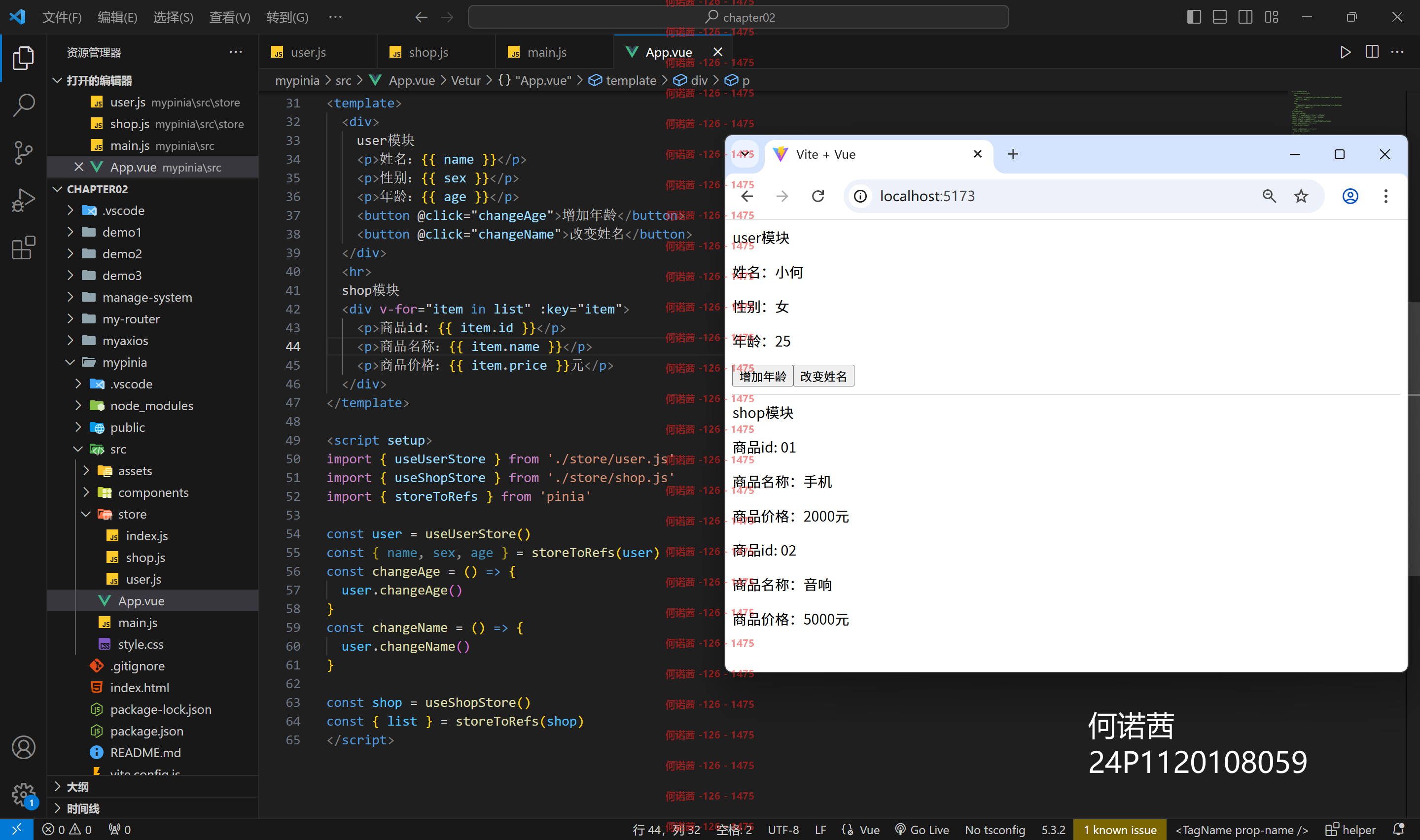Click the browser reload button
Image resolution: width=1420 pixels, height=840 pixels.
point(818,196)
